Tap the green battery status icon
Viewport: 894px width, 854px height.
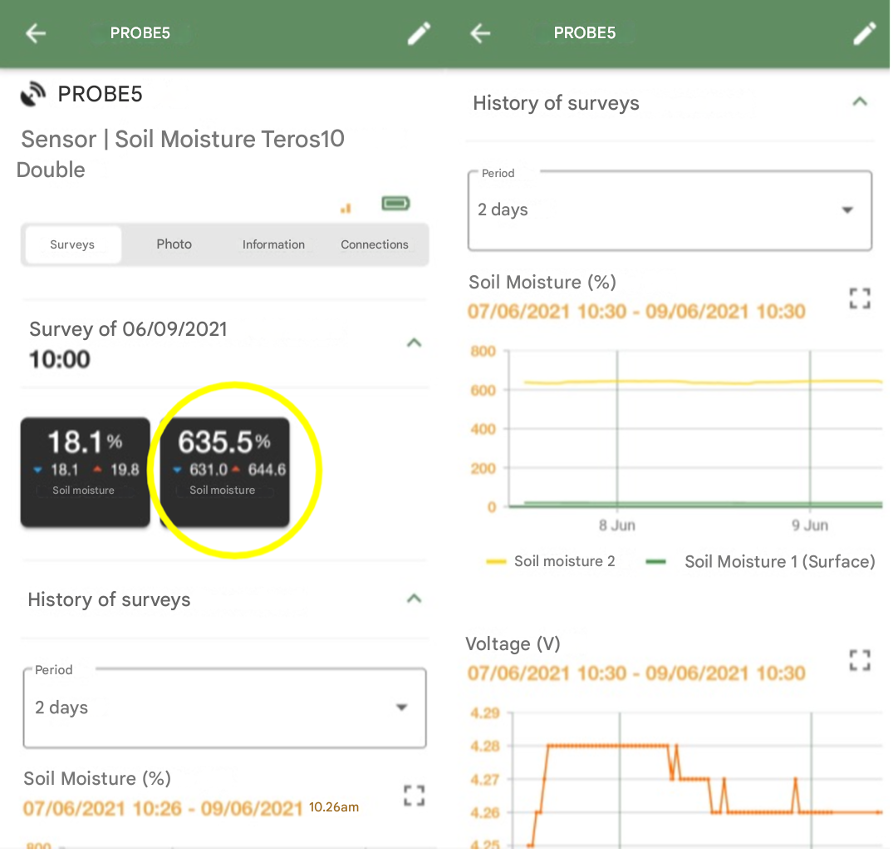coord(396,203)
